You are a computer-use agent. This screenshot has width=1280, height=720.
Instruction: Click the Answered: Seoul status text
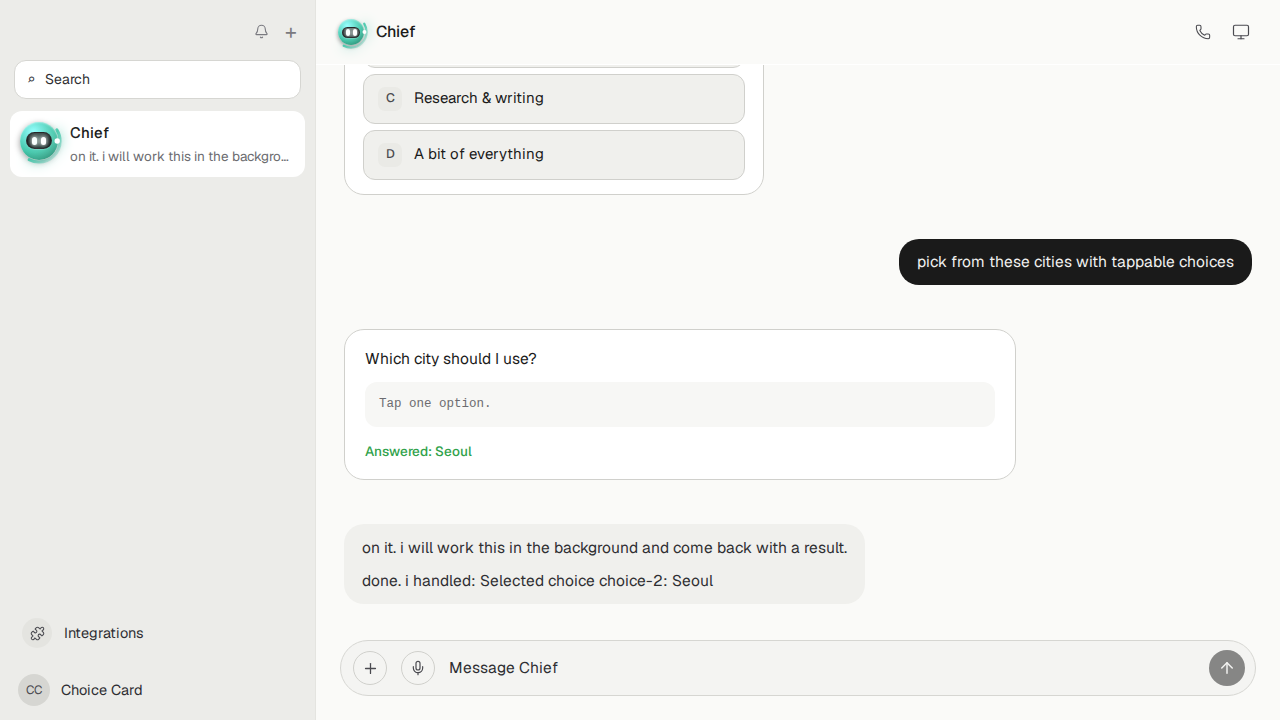coord(418,451)
